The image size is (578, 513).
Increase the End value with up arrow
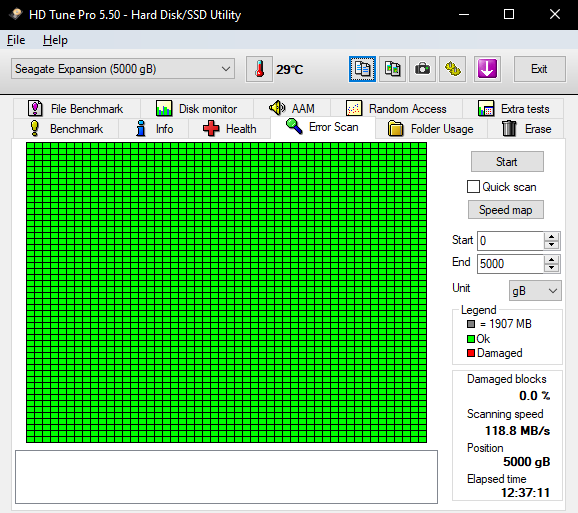coord(551,260)
